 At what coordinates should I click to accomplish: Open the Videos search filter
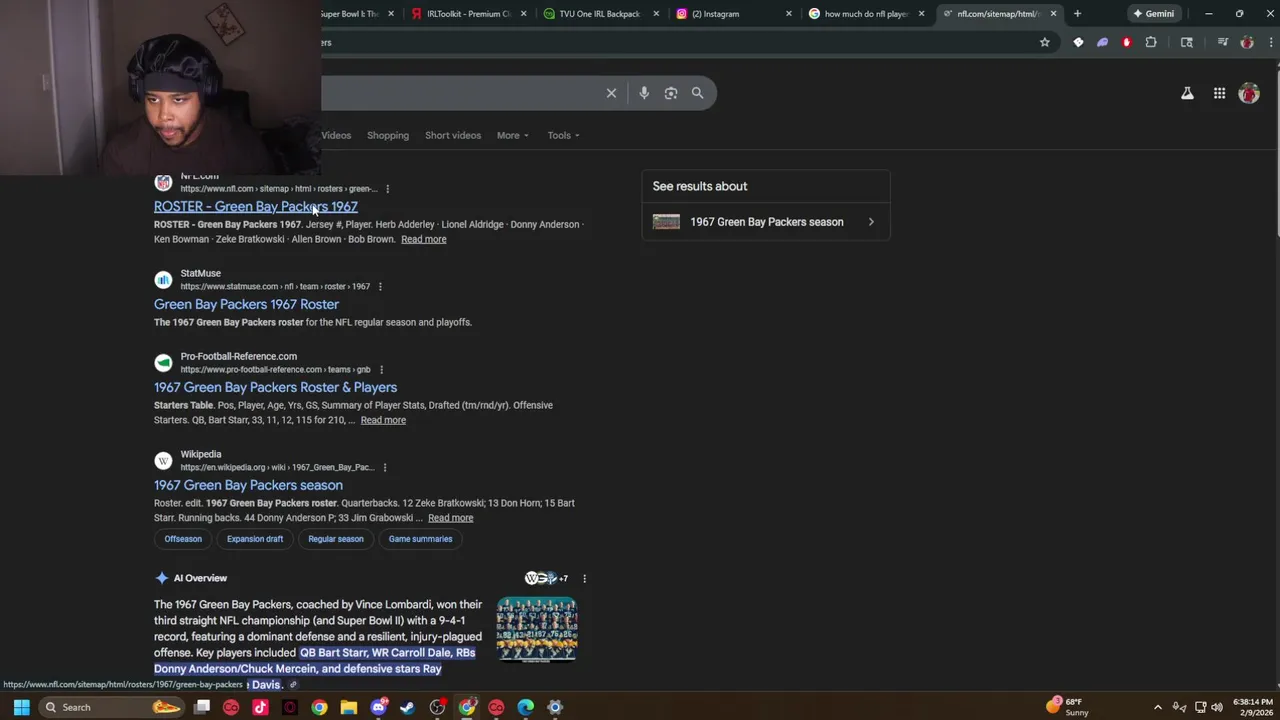(x=336, y=135)
